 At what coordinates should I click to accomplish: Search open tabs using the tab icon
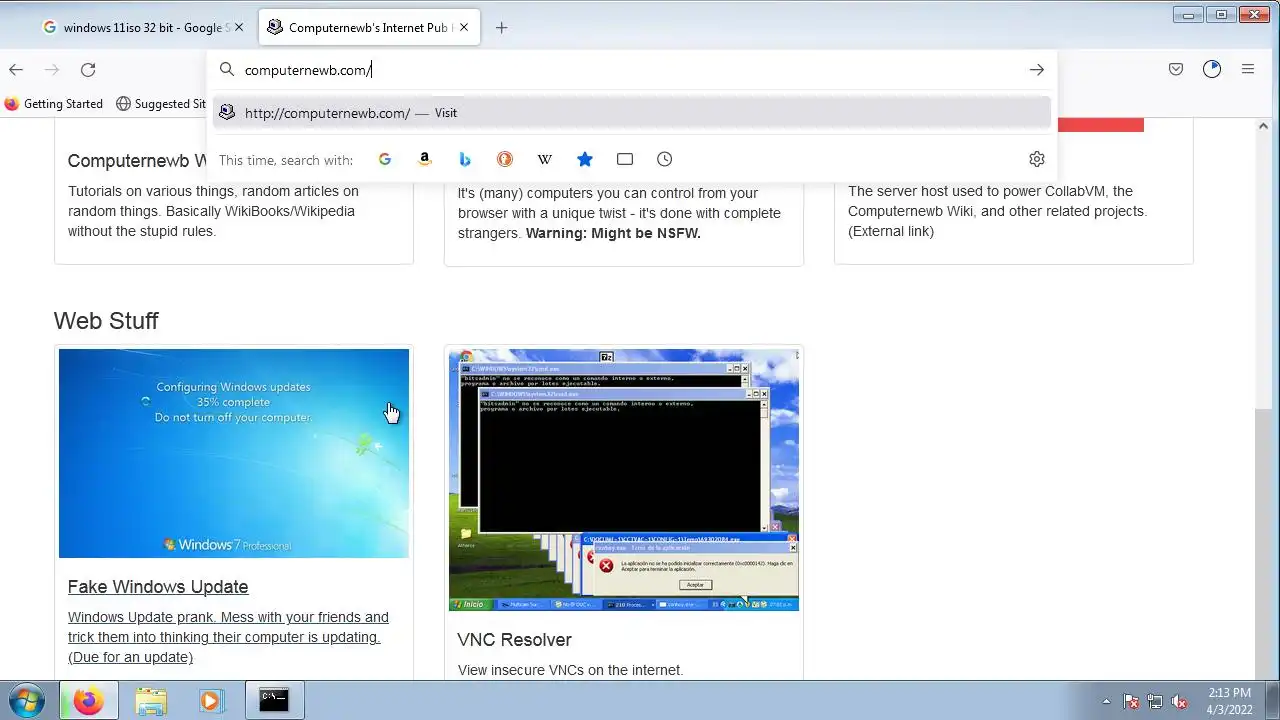pyautogui.click(x=625, y=159)
